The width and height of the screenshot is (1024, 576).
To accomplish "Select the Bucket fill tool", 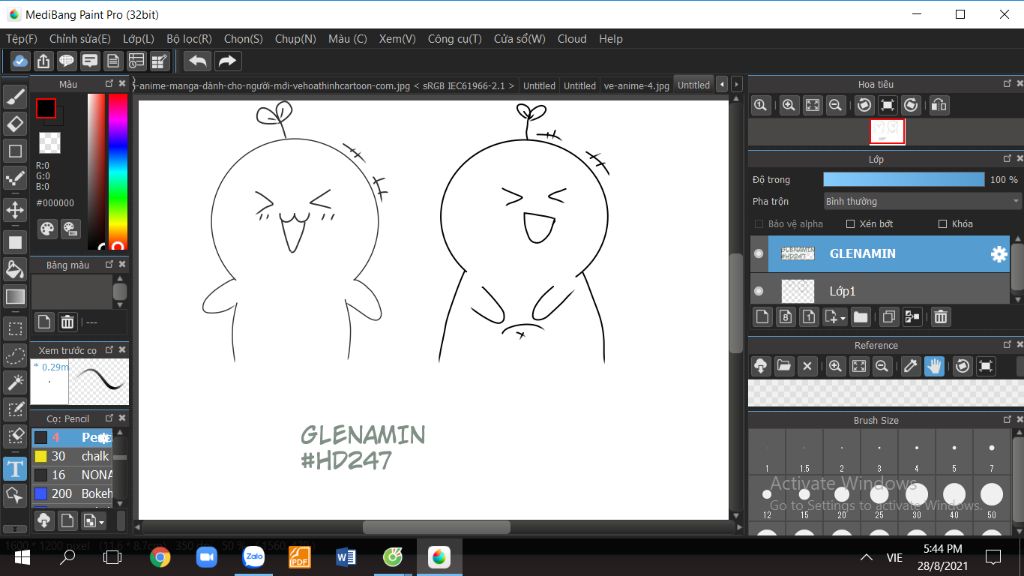I will pos(15,270).
